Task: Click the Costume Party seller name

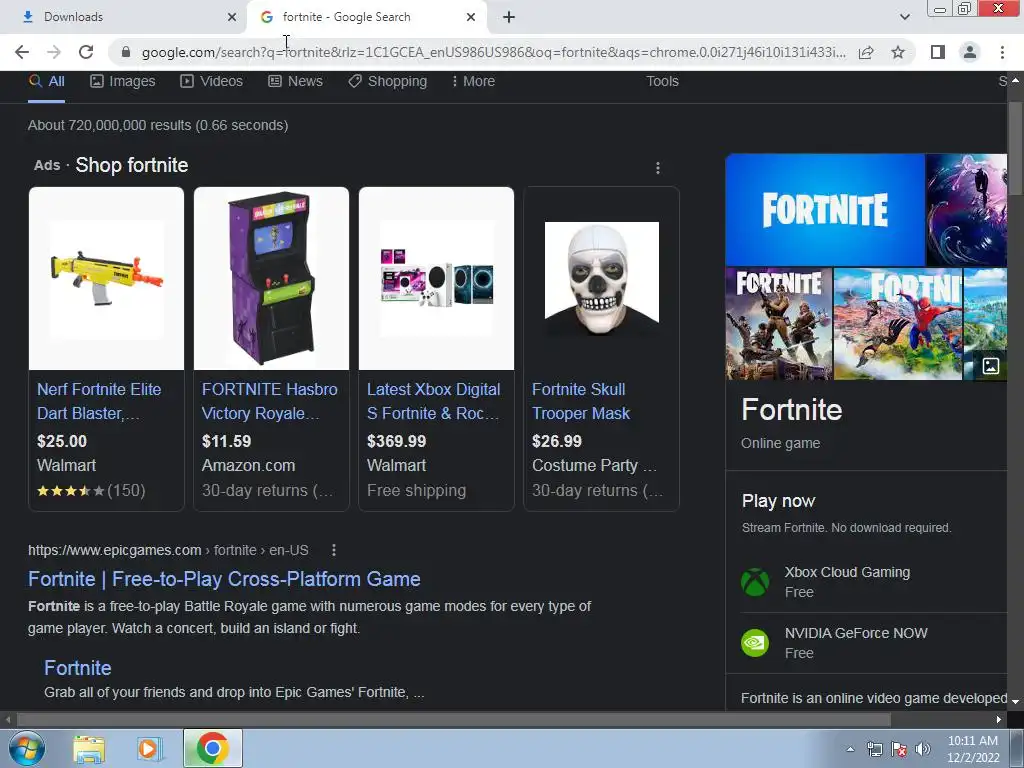Action: coord(594,465)
